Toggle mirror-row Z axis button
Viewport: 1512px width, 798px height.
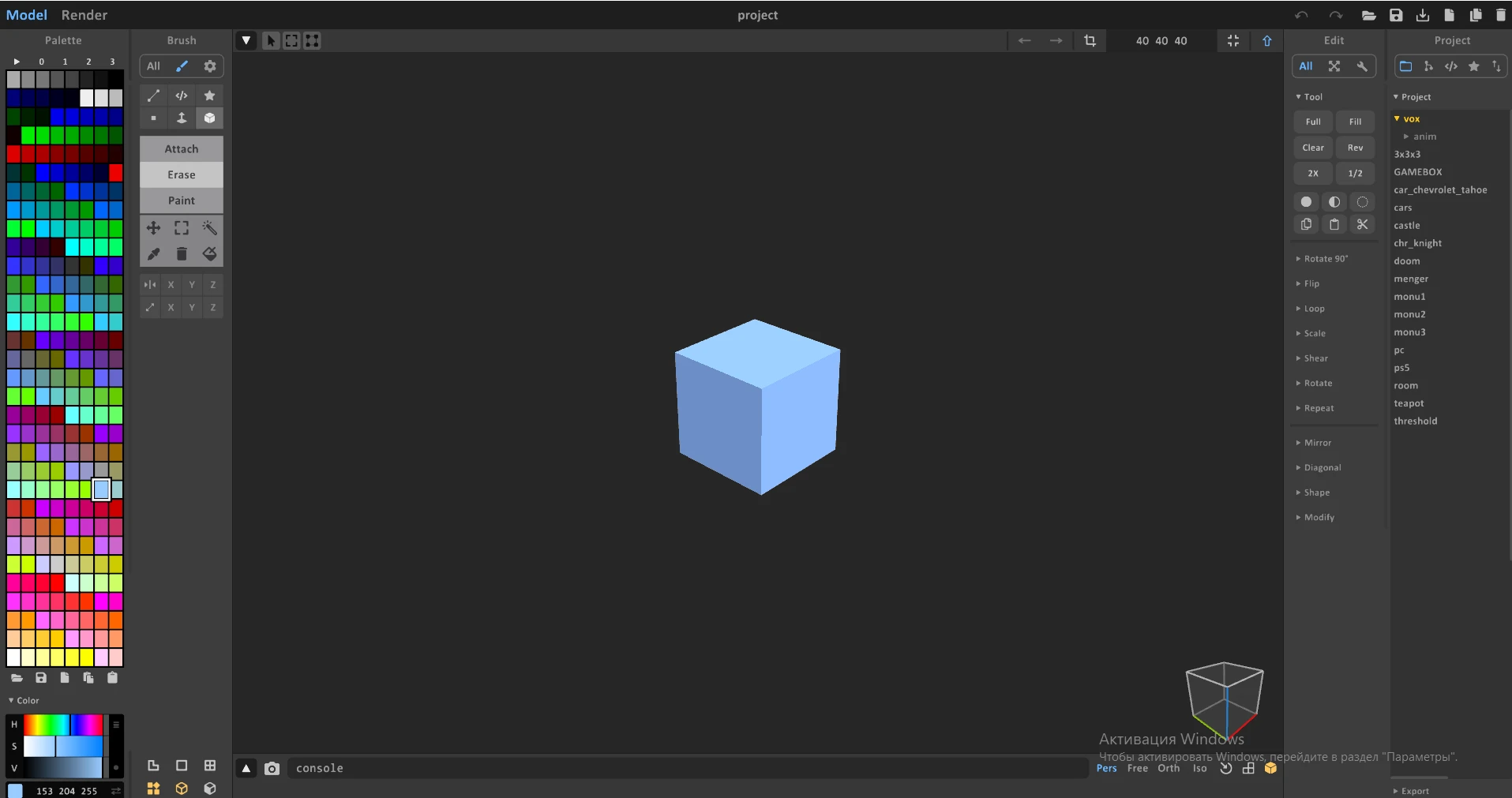point(213,285)
